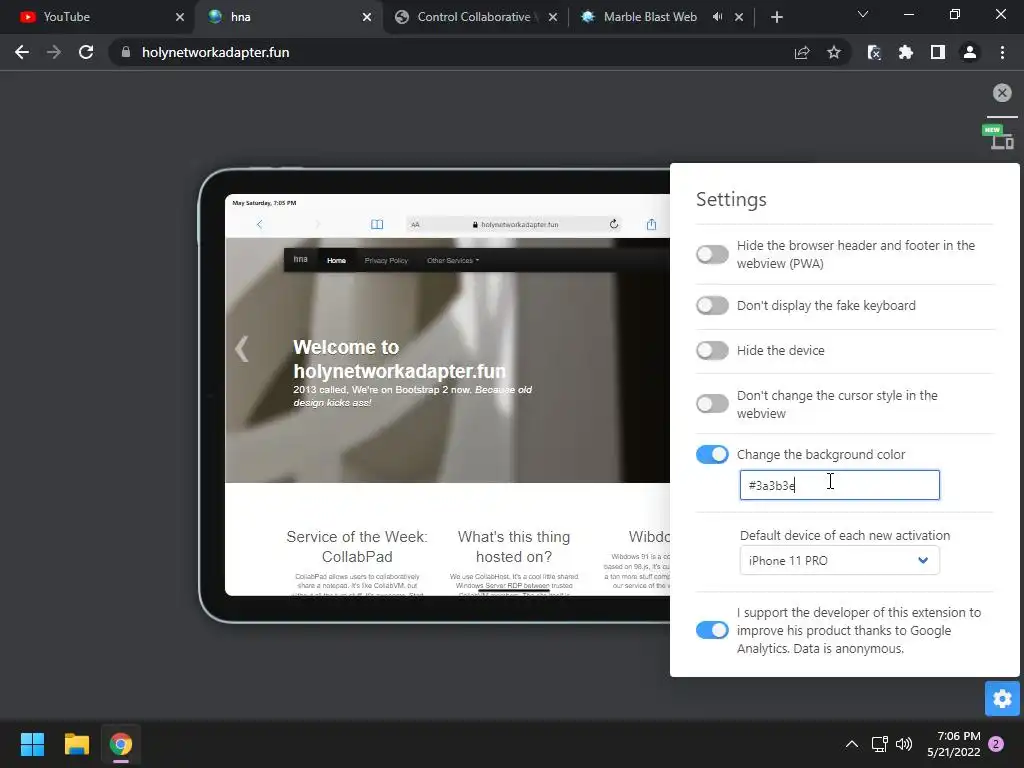The width and height of the screenshot is (1024, 768).
Task: Share this page from address bar
Action: pyautogui.click(x=802, y=52)
